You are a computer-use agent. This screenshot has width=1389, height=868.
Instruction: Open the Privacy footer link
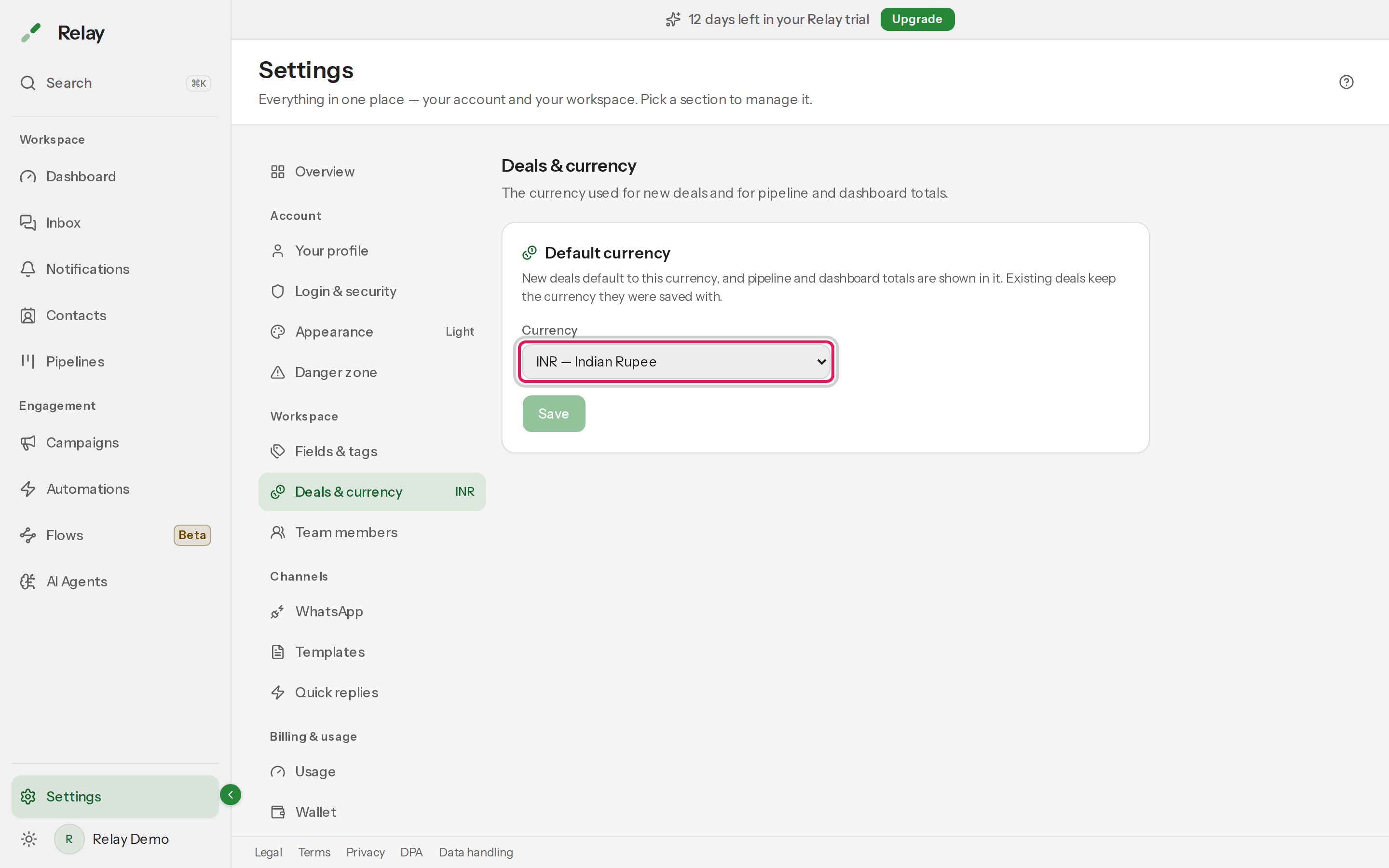[x=365, y=853]
